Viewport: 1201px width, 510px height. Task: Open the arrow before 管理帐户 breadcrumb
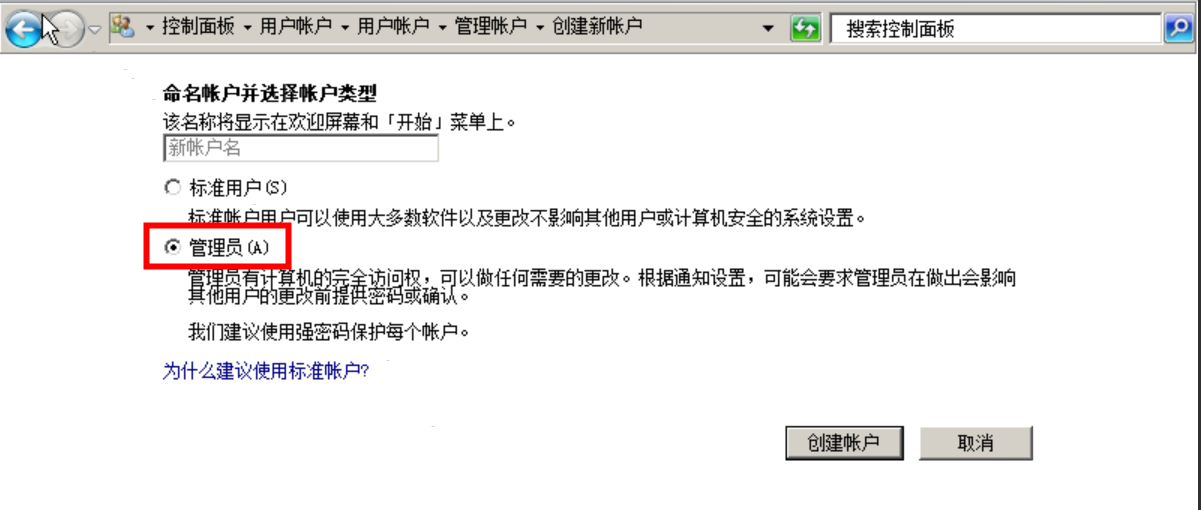(444, 28)
